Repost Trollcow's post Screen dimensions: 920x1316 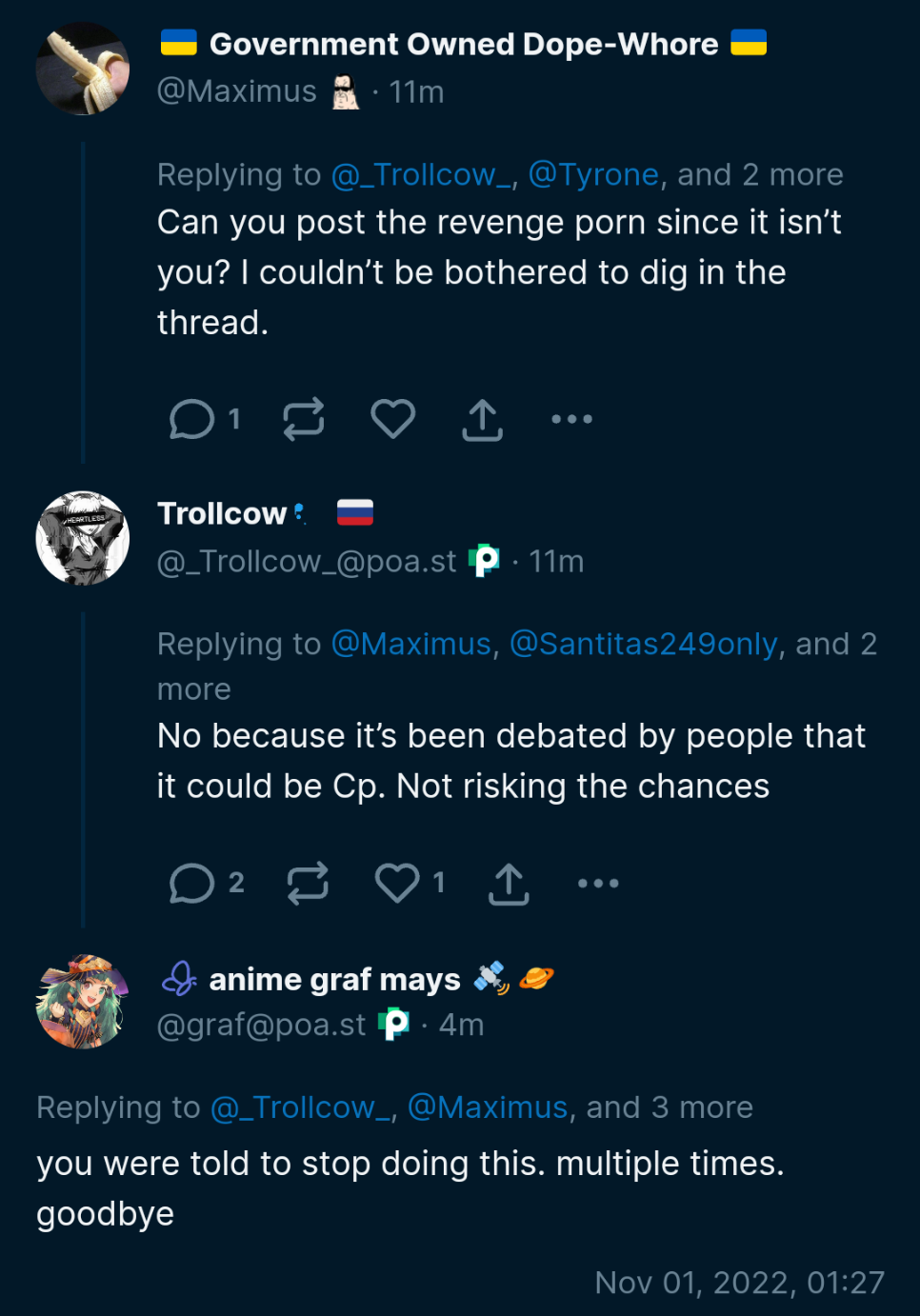tap(308, 883)
